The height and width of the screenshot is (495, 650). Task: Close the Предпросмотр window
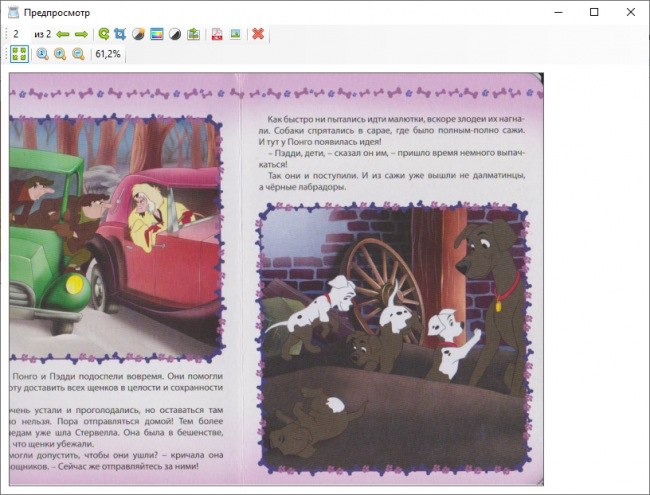(x=631, y=12)
